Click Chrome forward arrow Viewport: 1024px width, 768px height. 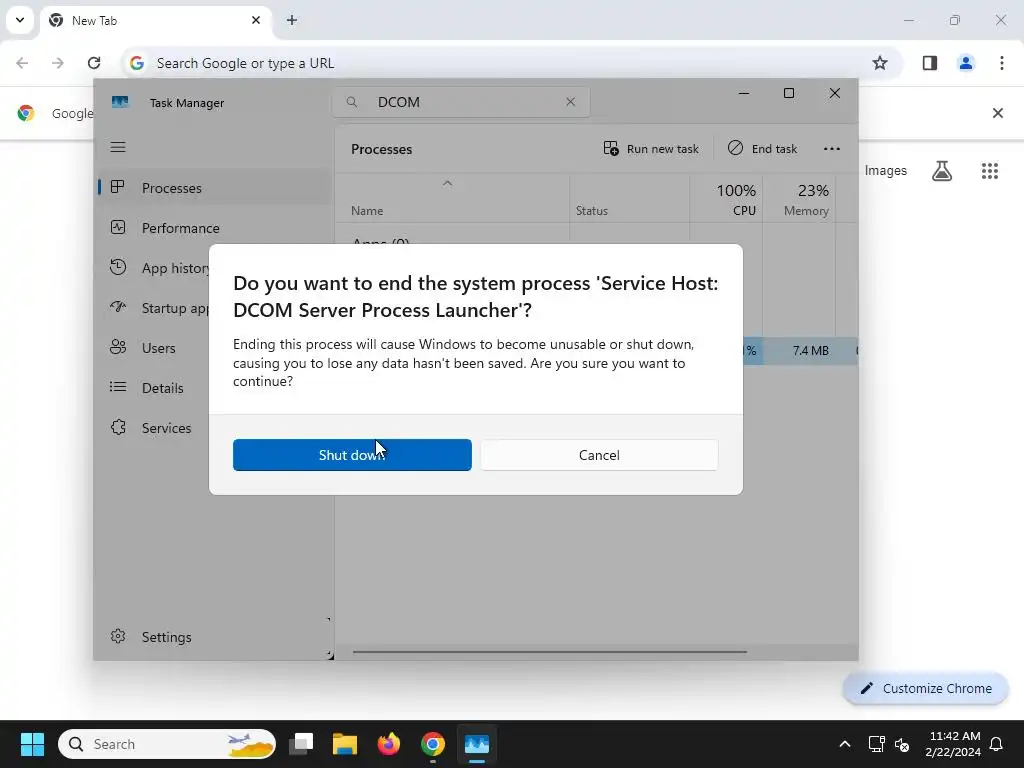coord(58,63)
